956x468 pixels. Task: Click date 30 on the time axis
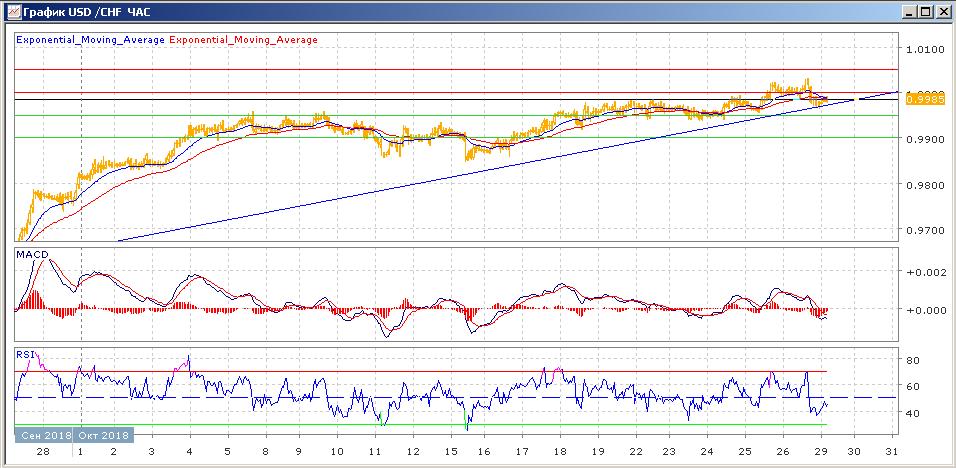coord(854,452)
